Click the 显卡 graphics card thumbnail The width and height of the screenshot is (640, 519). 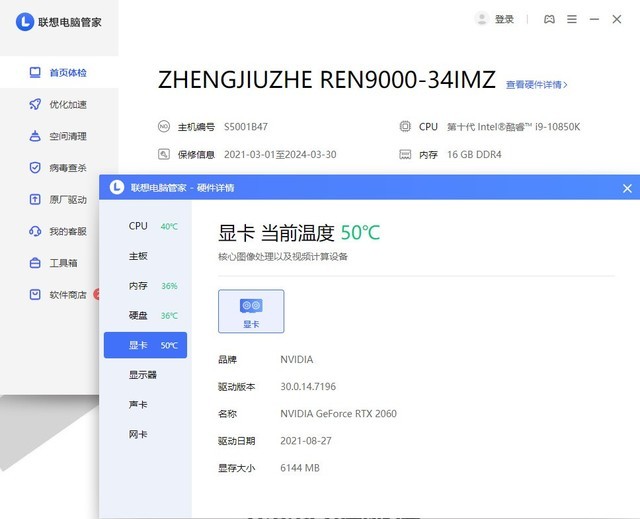[x=251, y=311]
